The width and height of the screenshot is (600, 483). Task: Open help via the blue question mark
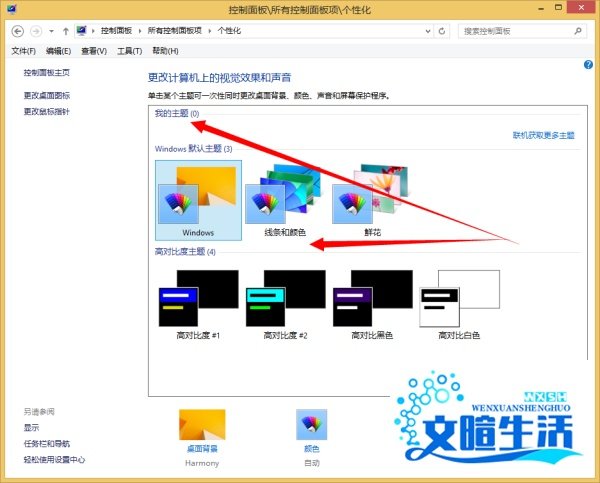click(588, 65)
